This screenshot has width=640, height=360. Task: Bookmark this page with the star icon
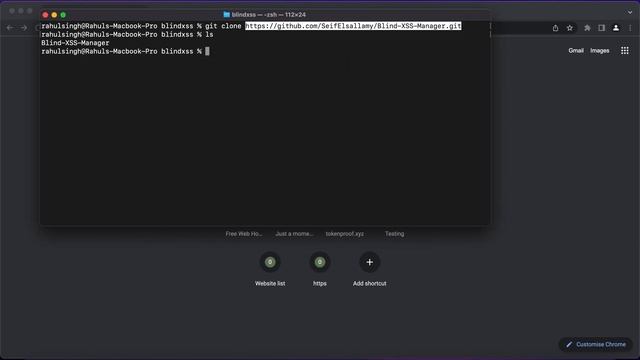570,28
